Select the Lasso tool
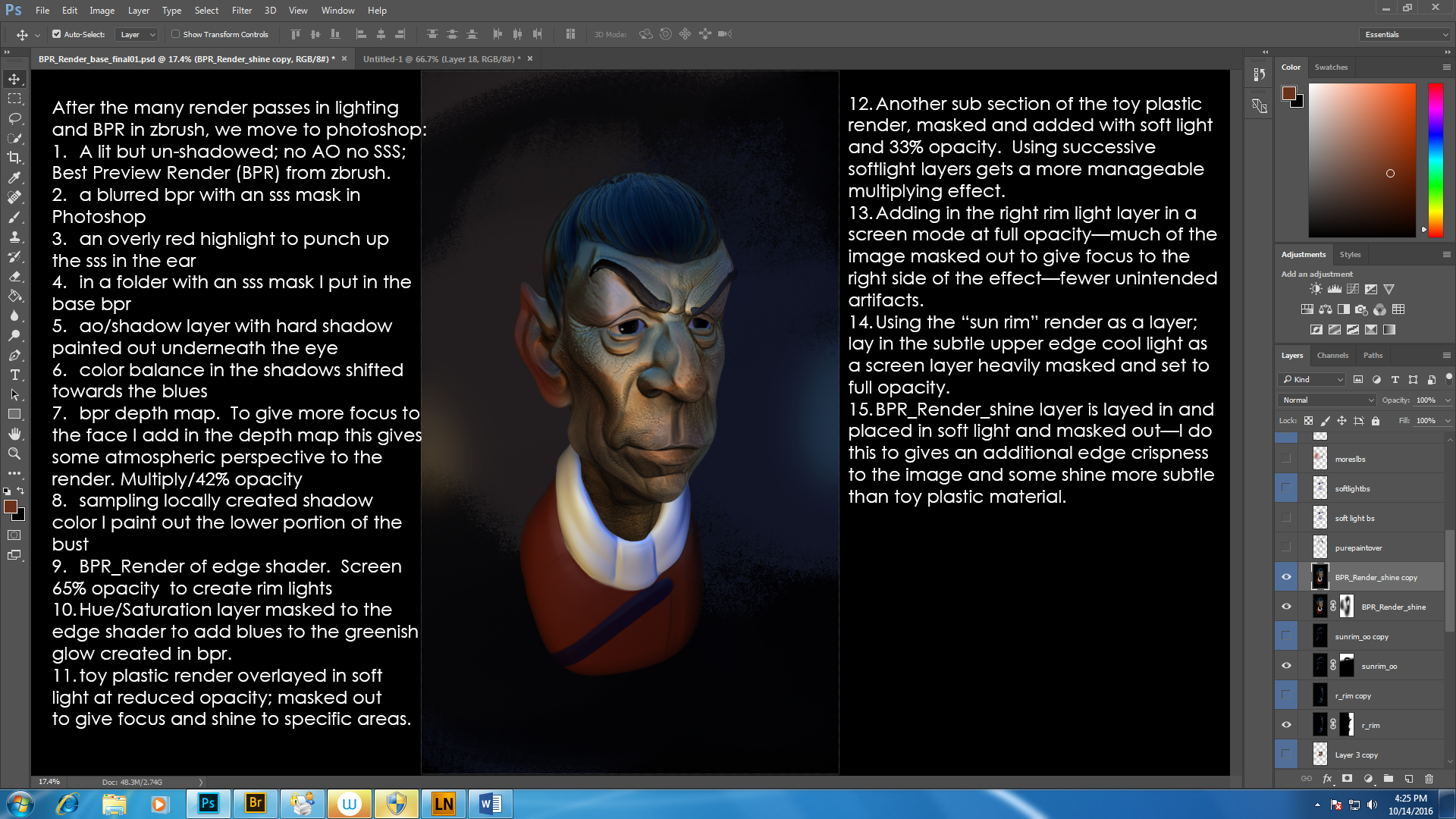The image size is (1456, 819). (x=14, y=118)
